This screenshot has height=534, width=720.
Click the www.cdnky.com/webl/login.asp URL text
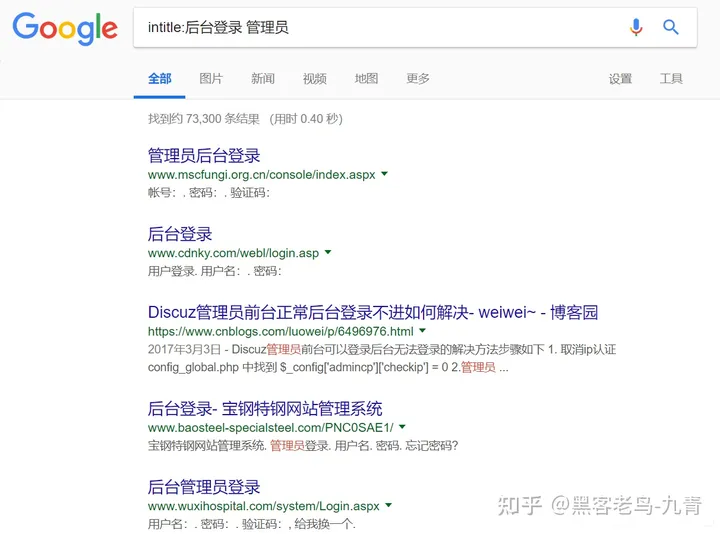point(233,253)
